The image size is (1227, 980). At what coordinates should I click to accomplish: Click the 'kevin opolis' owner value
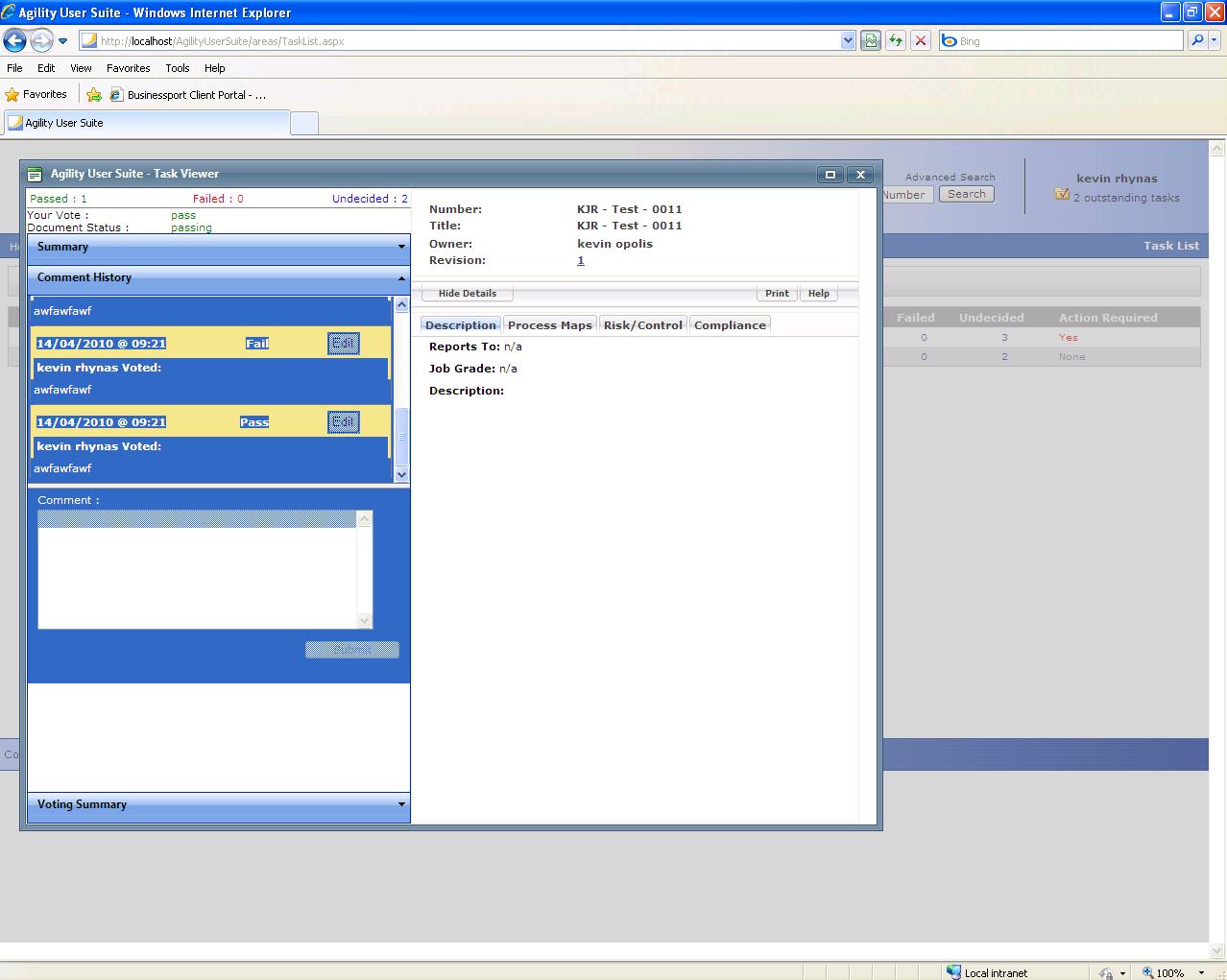click(614, 244)
